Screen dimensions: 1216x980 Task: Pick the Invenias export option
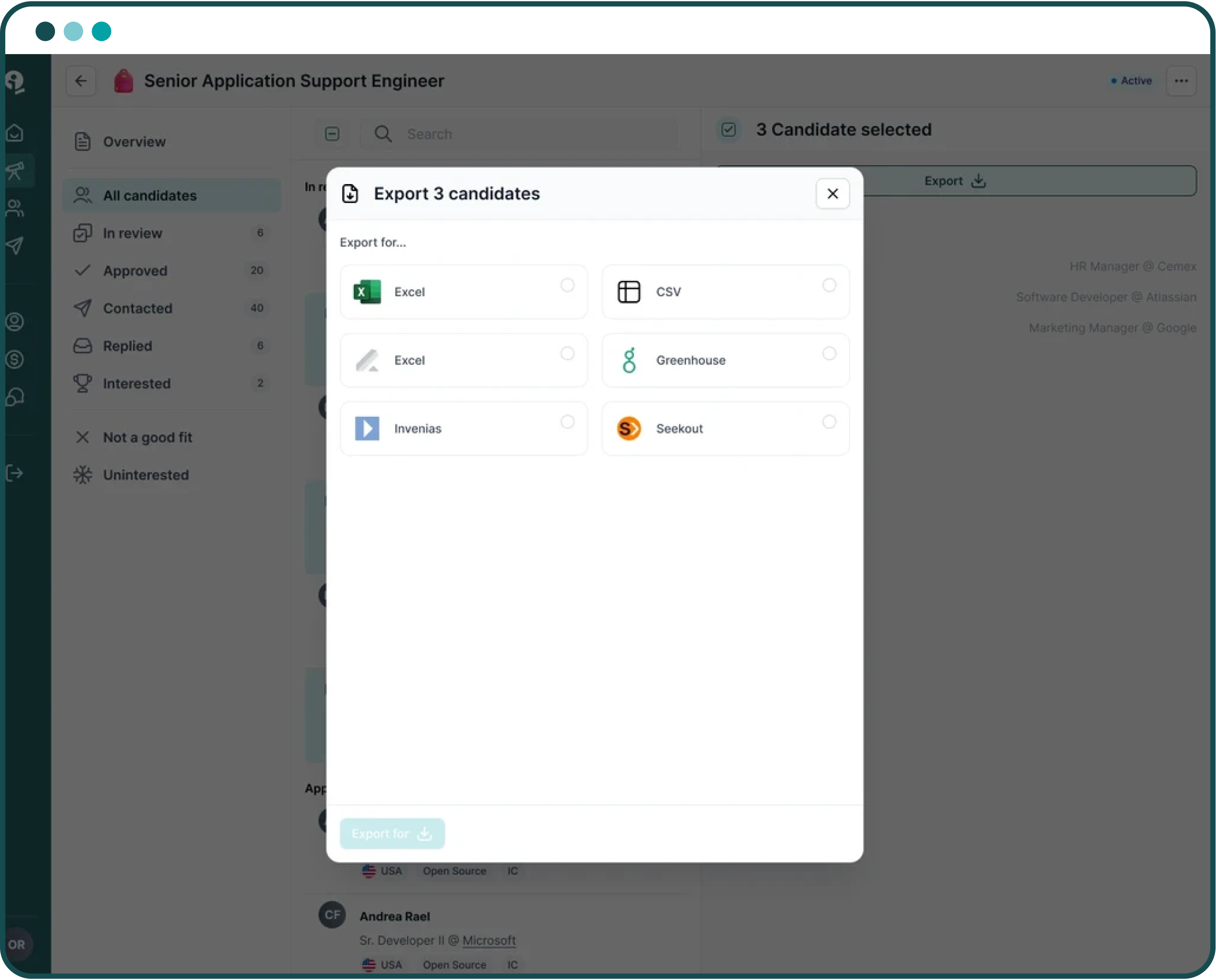coord(567,422)
